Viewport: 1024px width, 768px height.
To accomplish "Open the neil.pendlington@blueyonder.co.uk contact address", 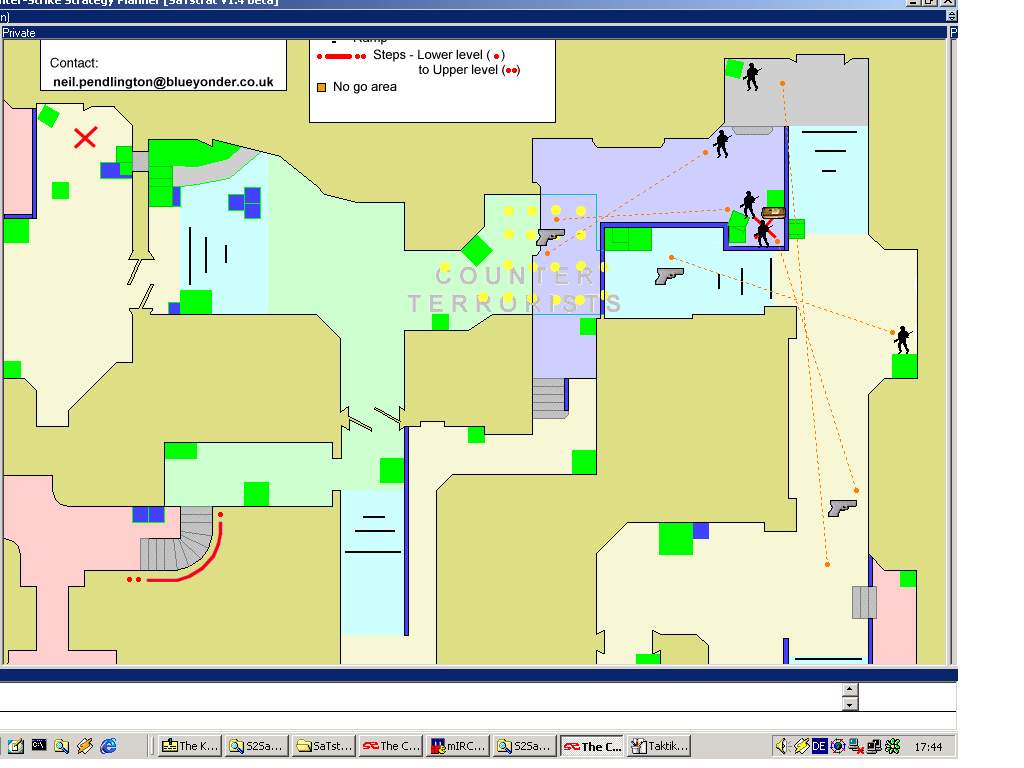I will [163, 82].
